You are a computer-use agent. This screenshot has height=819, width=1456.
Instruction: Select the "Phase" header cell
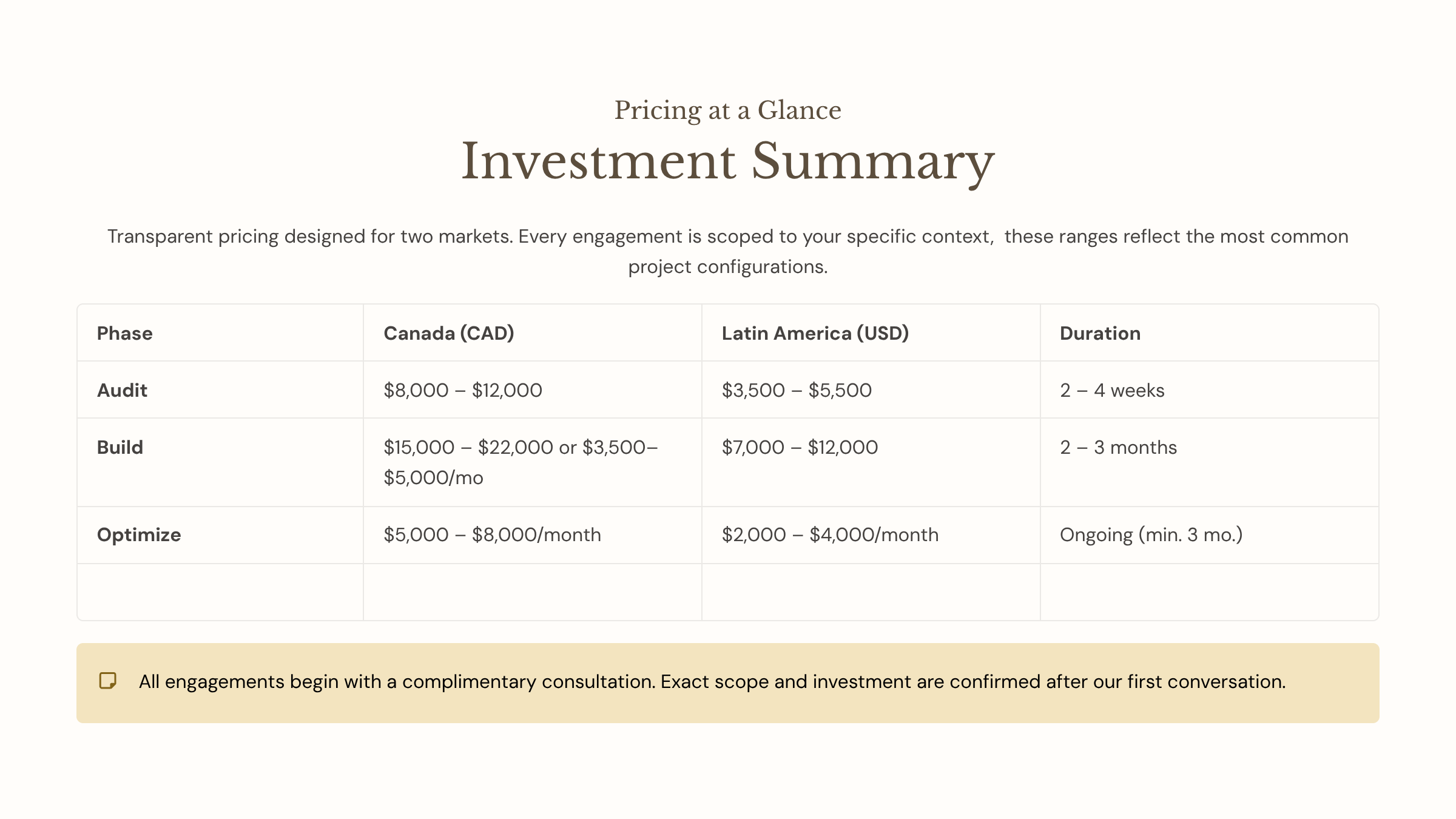[125, 333]
